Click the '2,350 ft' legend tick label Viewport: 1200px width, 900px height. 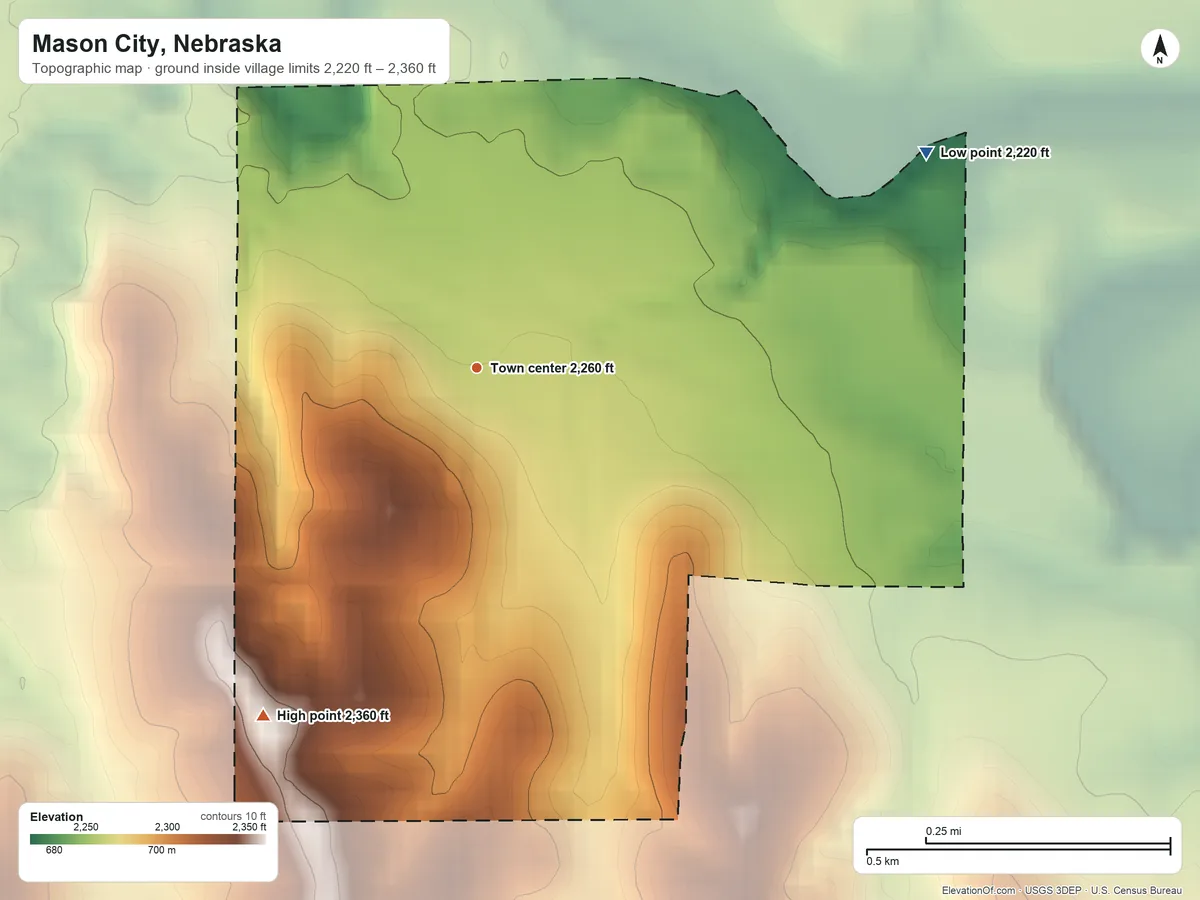249,827
